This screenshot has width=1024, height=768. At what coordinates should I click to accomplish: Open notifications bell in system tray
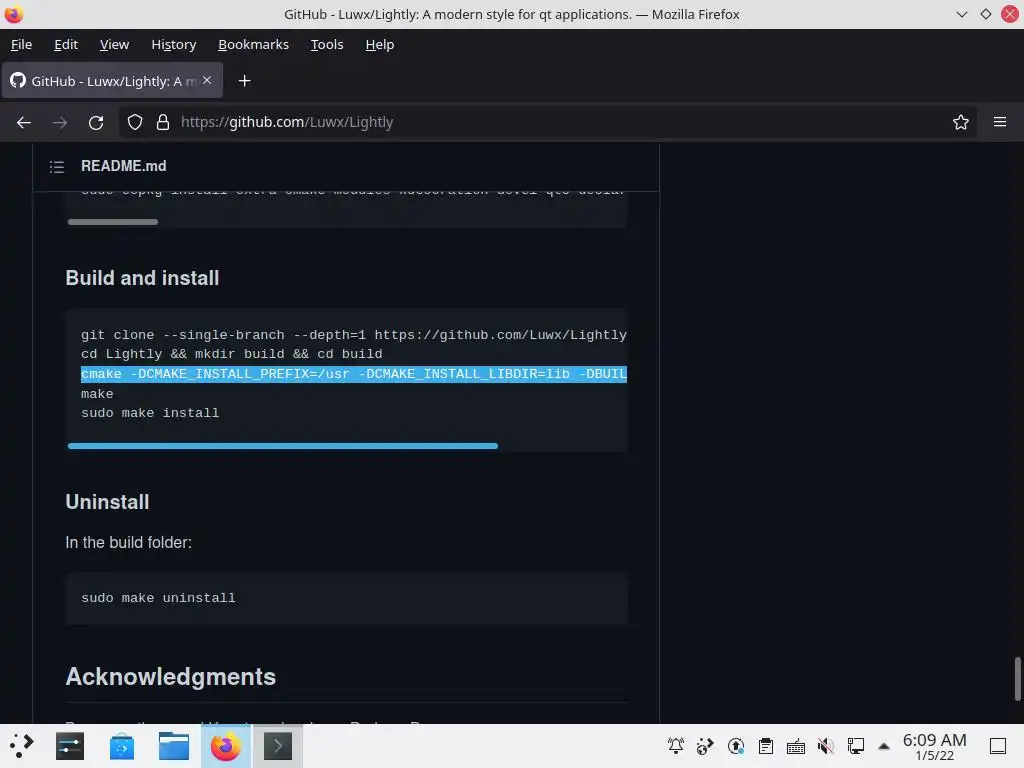pos(676,746)
